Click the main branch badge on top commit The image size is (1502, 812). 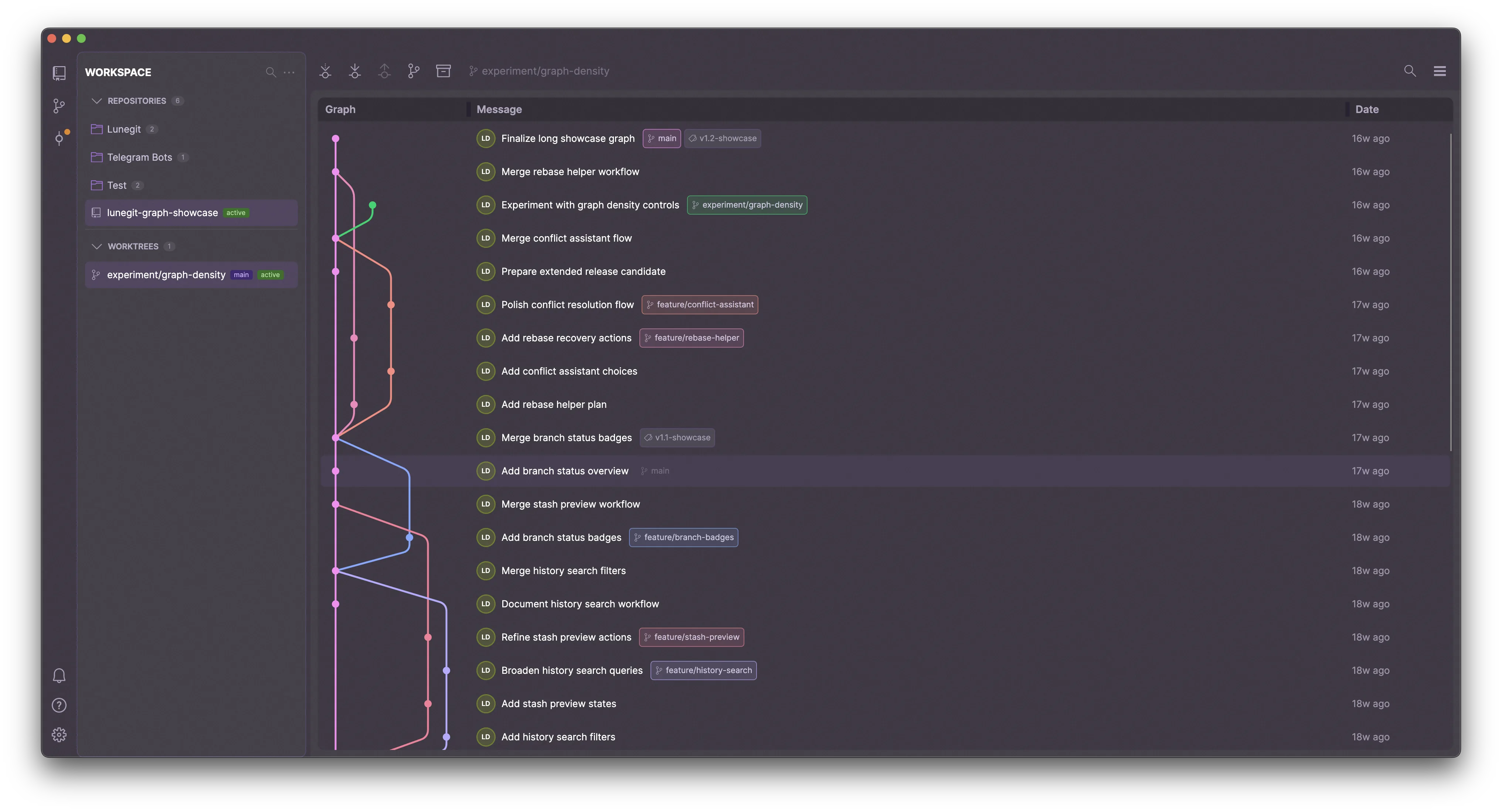662,139
